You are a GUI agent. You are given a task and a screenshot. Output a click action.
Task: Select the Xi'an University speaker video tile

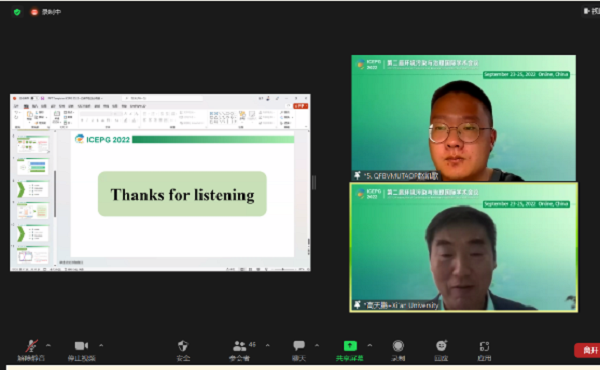click(x=463, y=247)
